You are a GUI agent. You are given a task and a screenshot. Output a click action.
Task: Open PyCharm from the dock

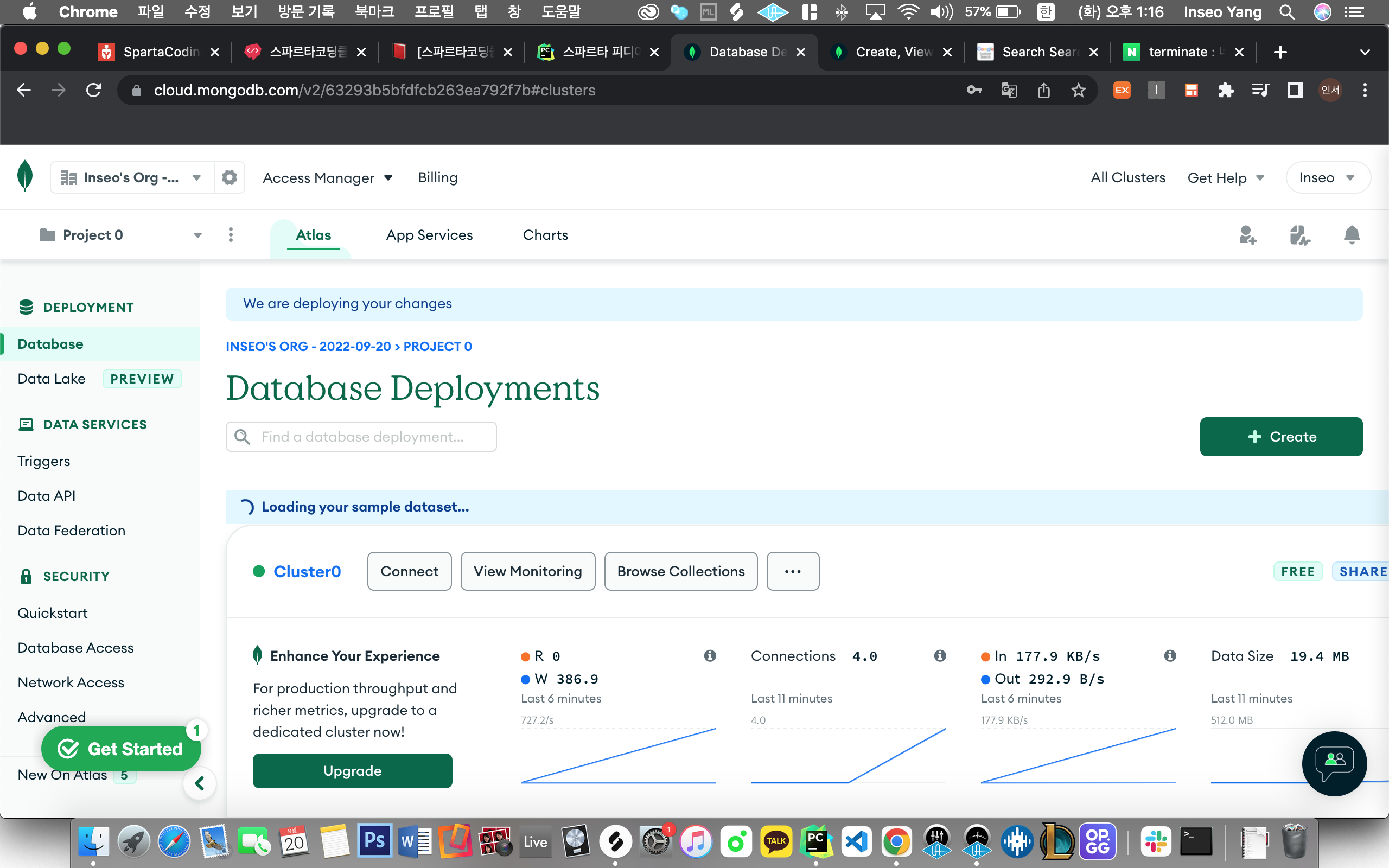[x=816, y=841]
